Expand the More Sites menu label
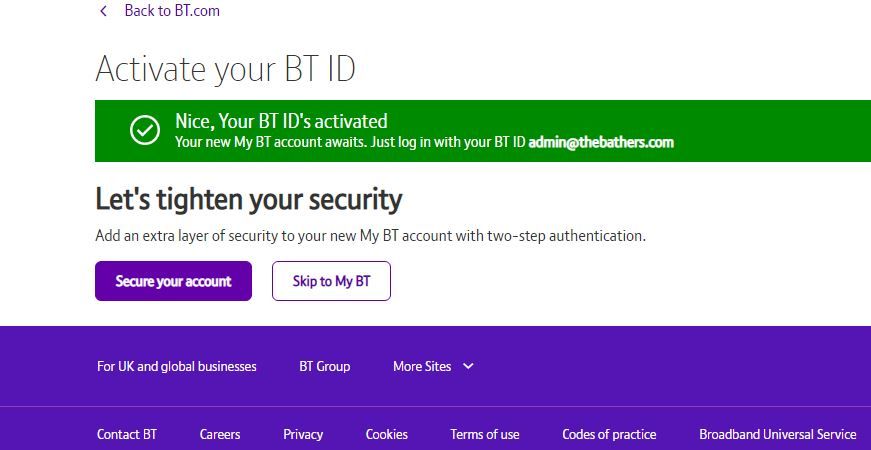871x450 pixels. click(x=422, y=366)
